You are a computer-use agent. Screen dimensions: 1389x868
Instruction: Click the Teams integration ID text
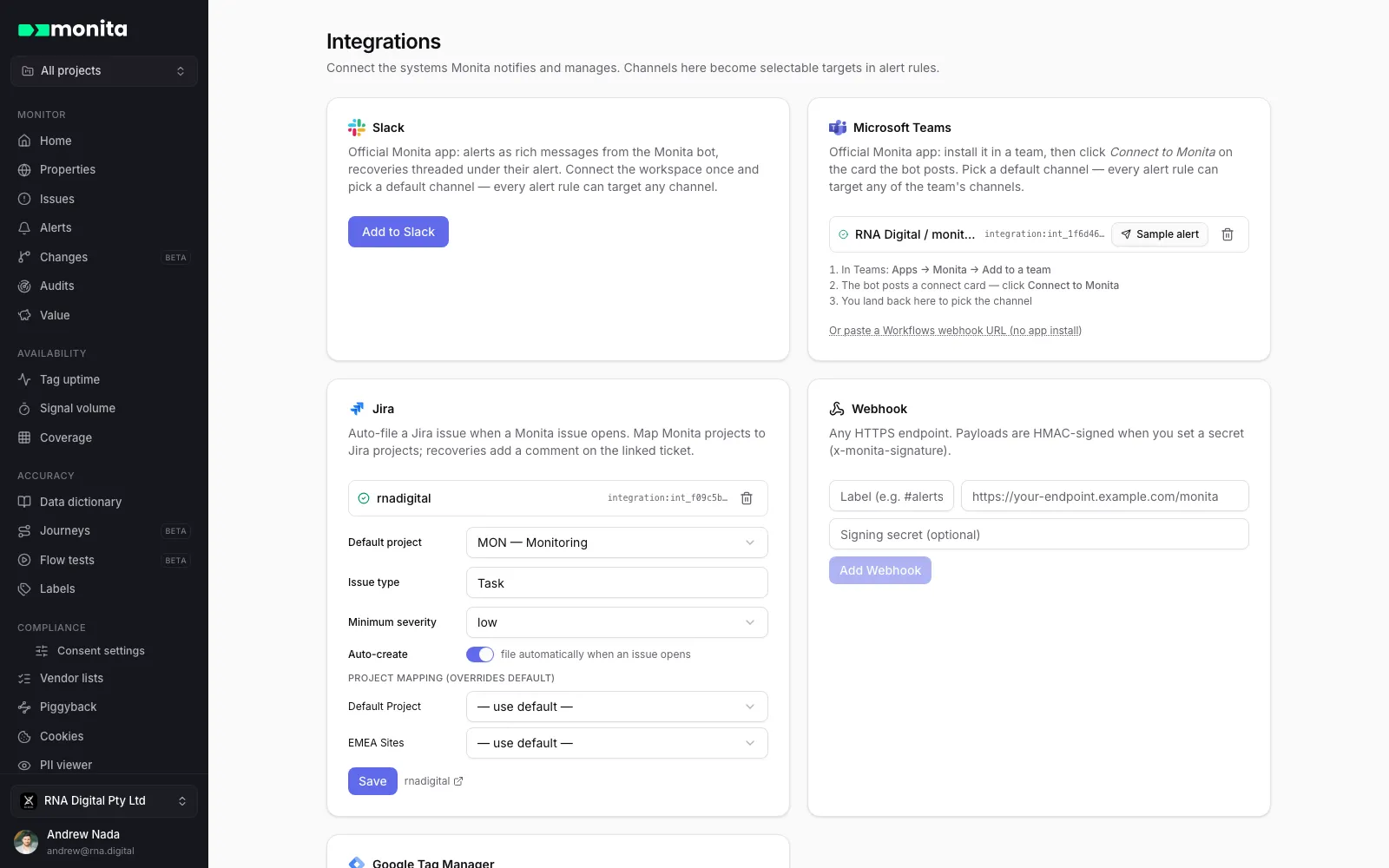pos(1044,234)
